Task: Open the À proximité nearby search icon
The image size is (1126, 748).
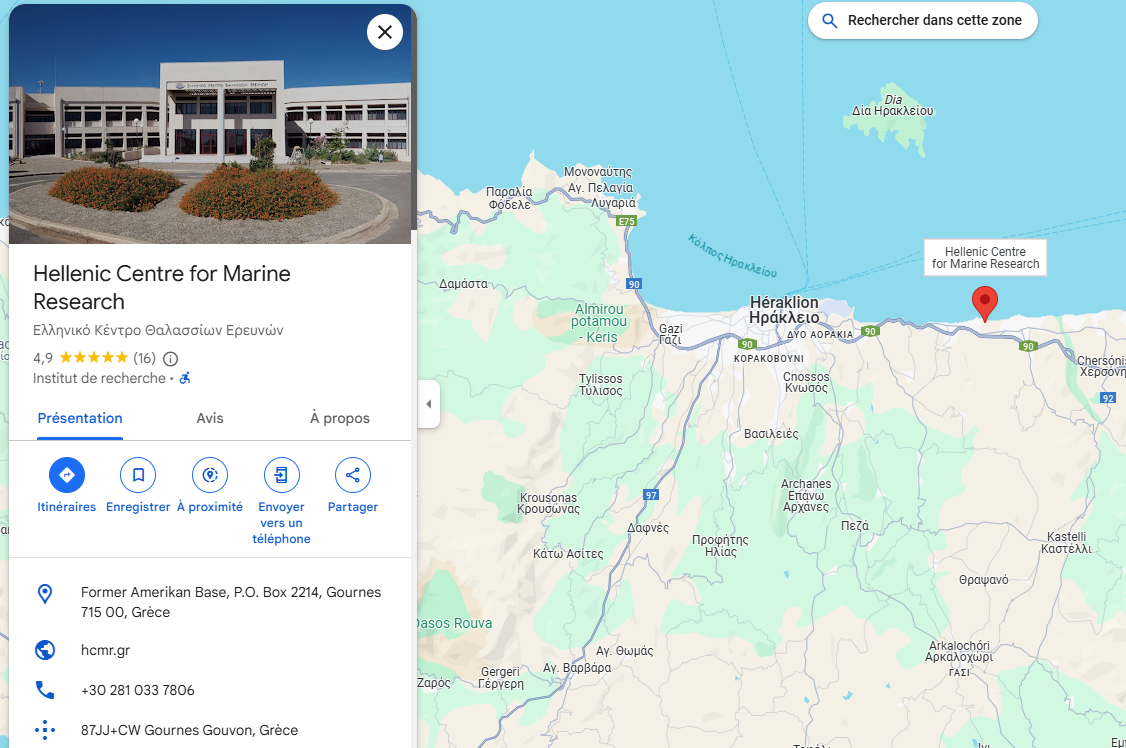Action: 210,475
